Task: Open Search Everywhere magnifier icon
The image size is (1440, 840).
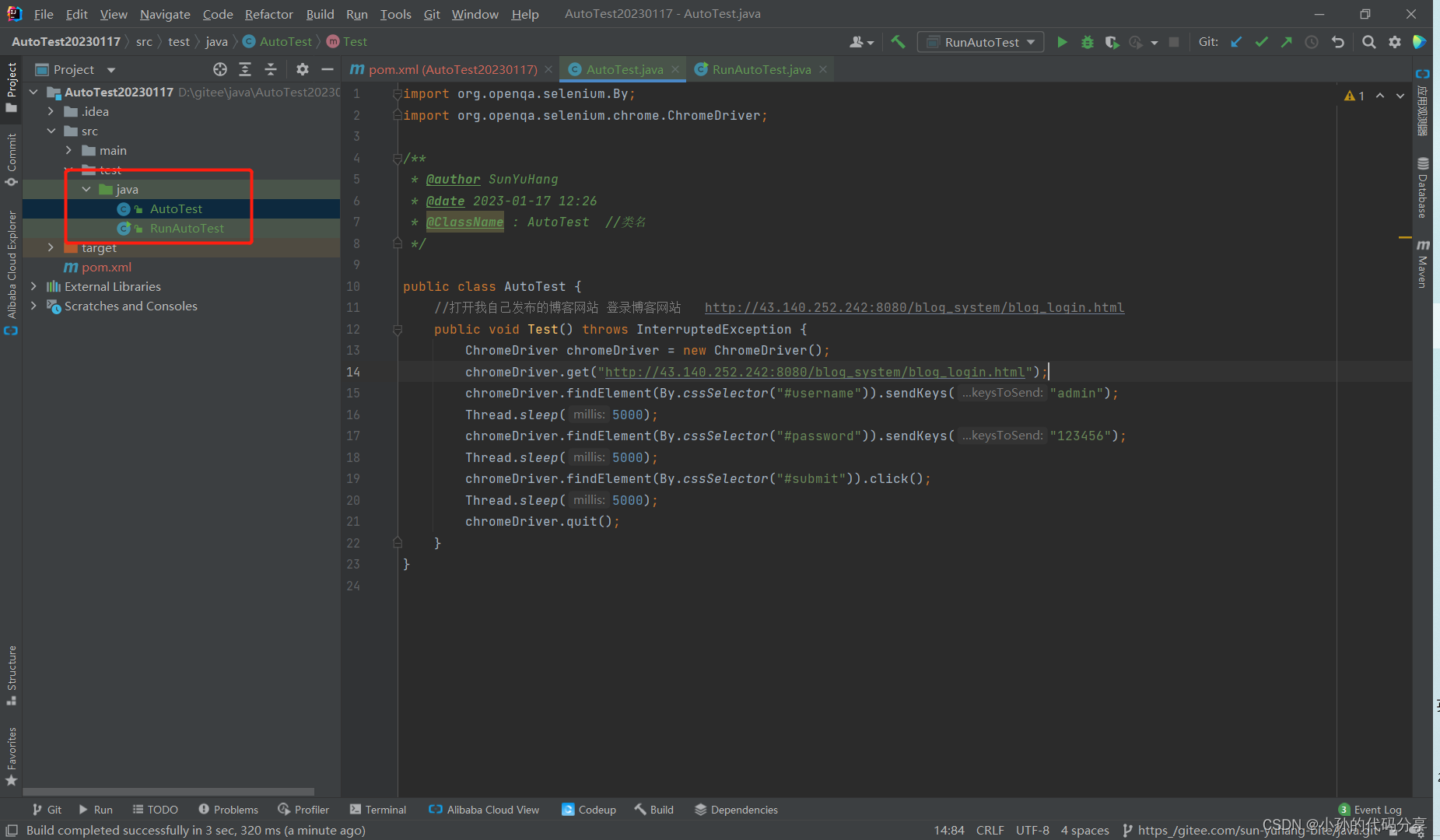Action: (1369, 42)
